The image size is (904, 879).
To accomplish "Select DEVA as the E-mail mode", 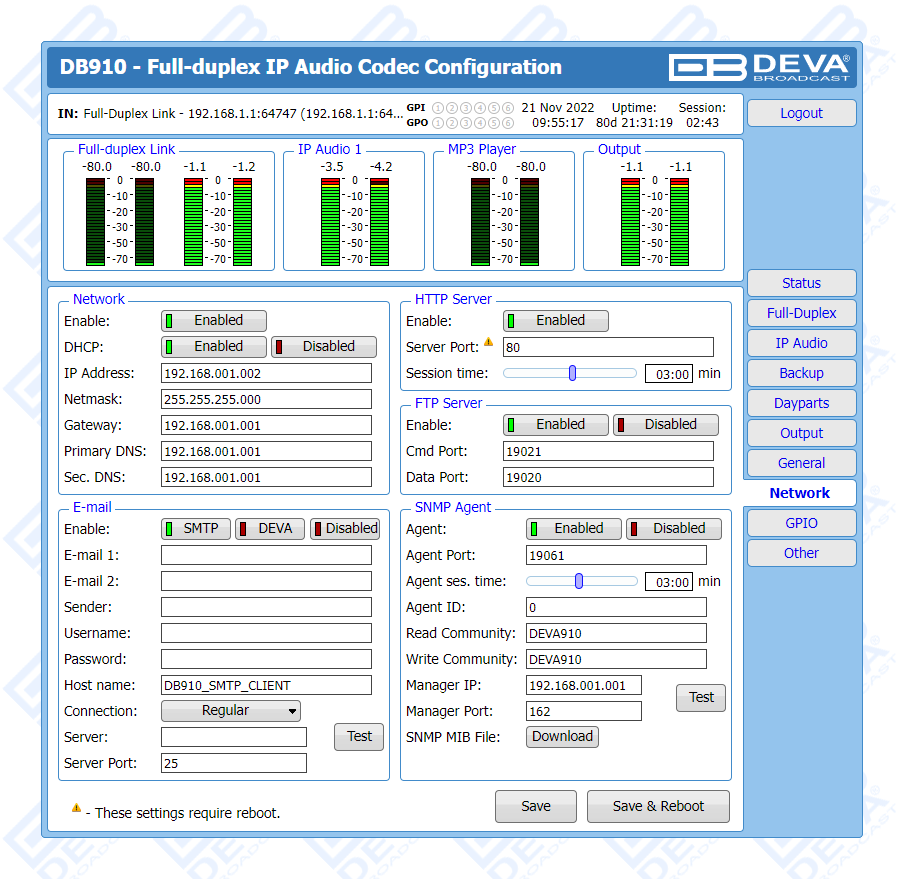I will click(x=270, y=529).
